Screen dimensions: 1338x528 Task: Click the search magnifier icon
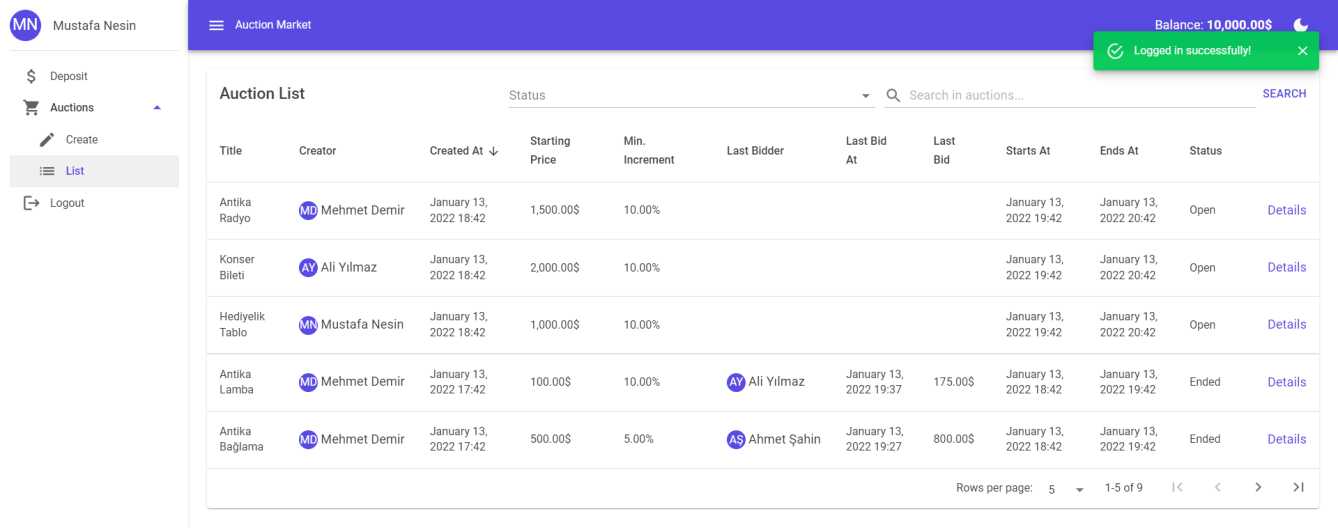pyautogui.click(x=894, y=96)
